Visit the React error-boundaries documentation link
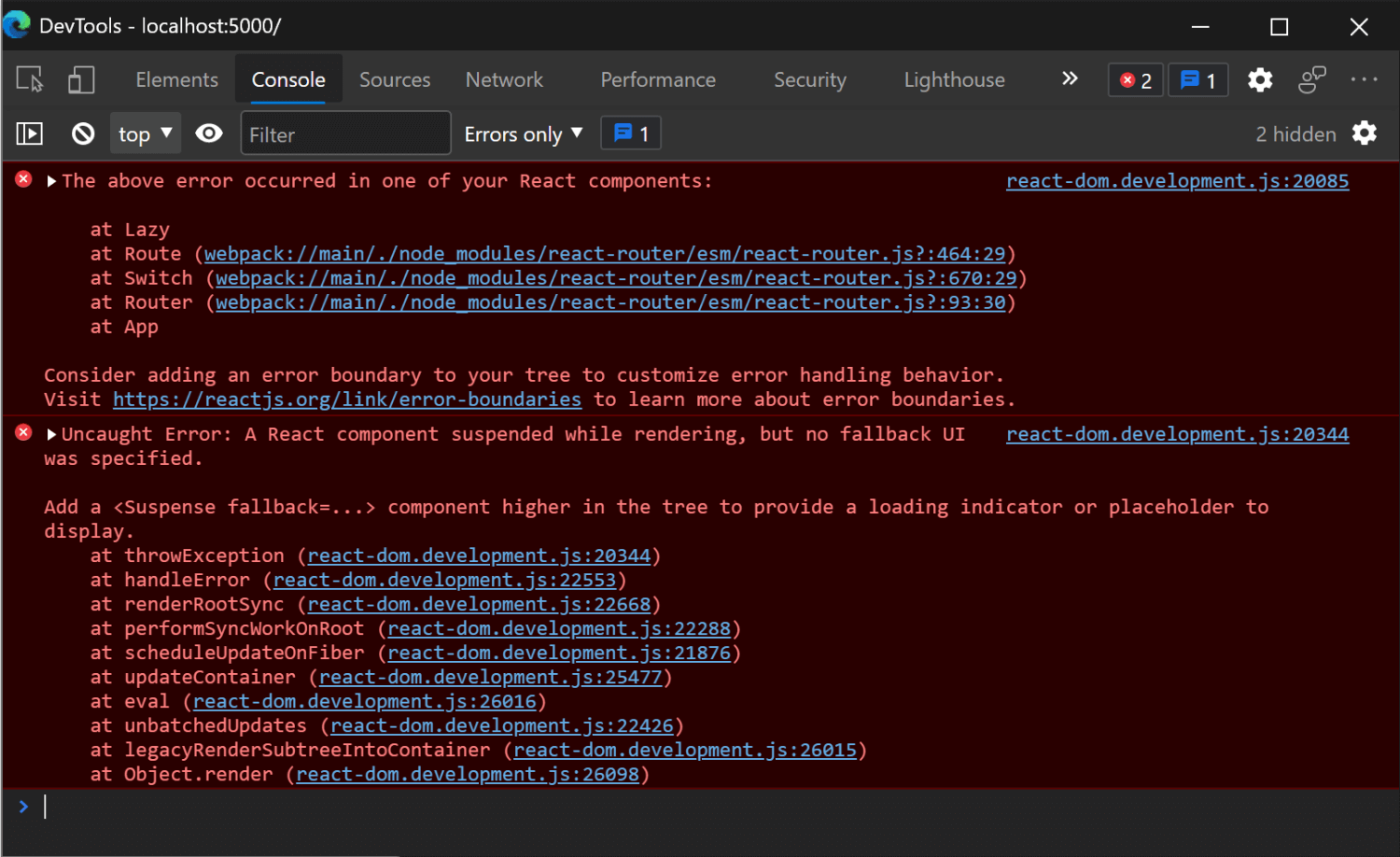 click(x=346, y=399)
